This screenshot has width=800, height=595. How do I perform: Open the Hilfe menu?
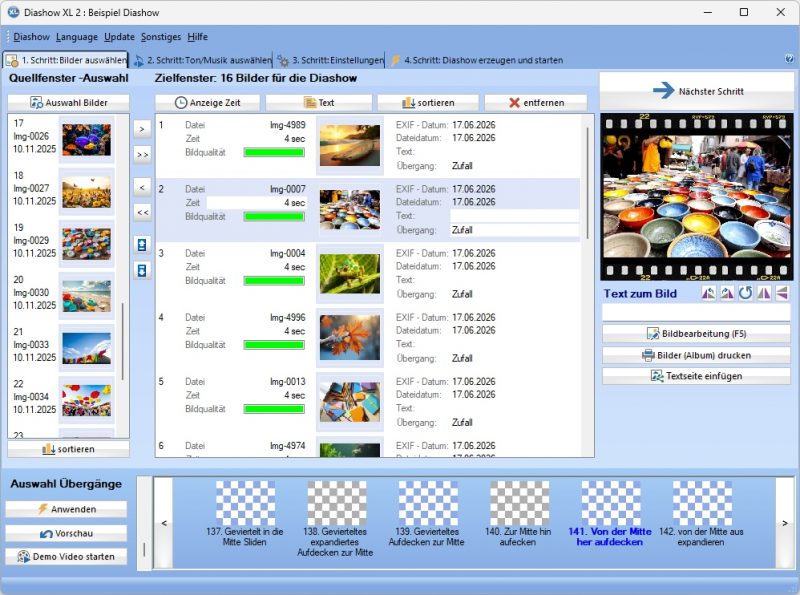point(197,37)
